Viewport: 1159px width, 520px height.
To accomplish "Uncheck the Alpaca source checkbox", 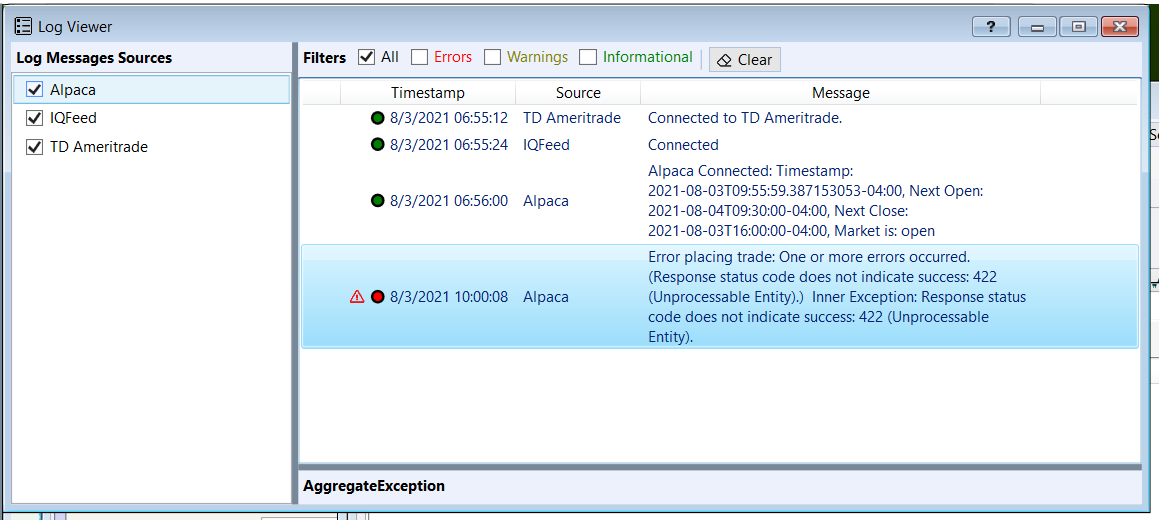I will click(x=34, y=90).
